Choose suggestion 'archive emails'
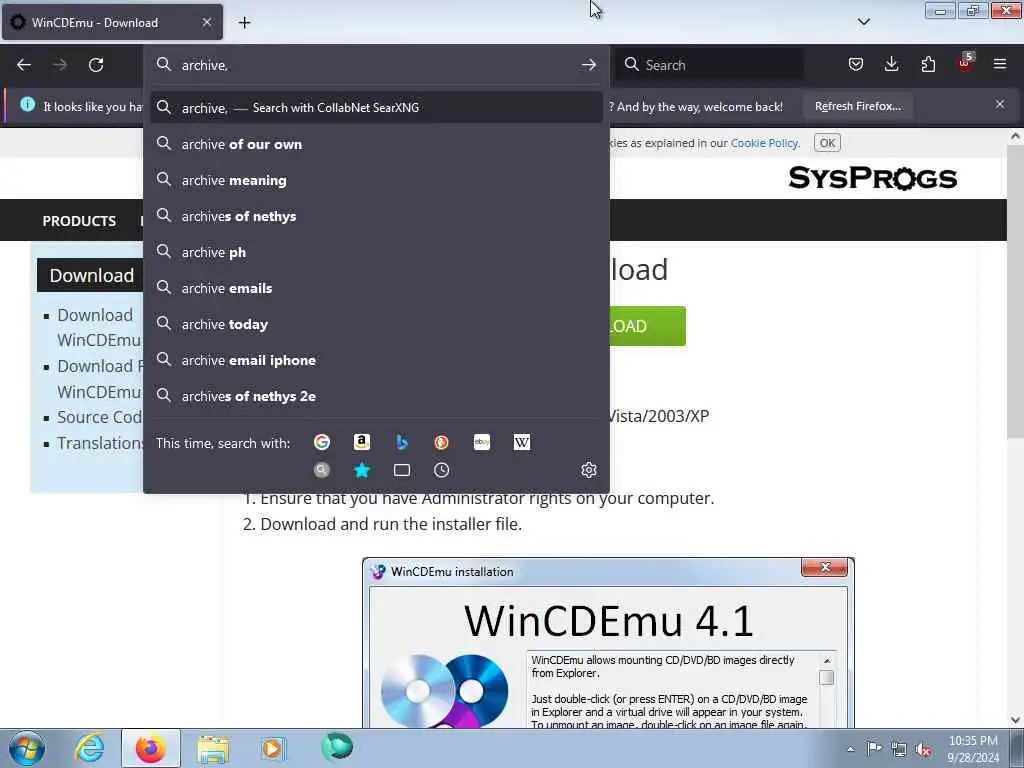This screenshot has height=768, width=1024. (376, 288)
